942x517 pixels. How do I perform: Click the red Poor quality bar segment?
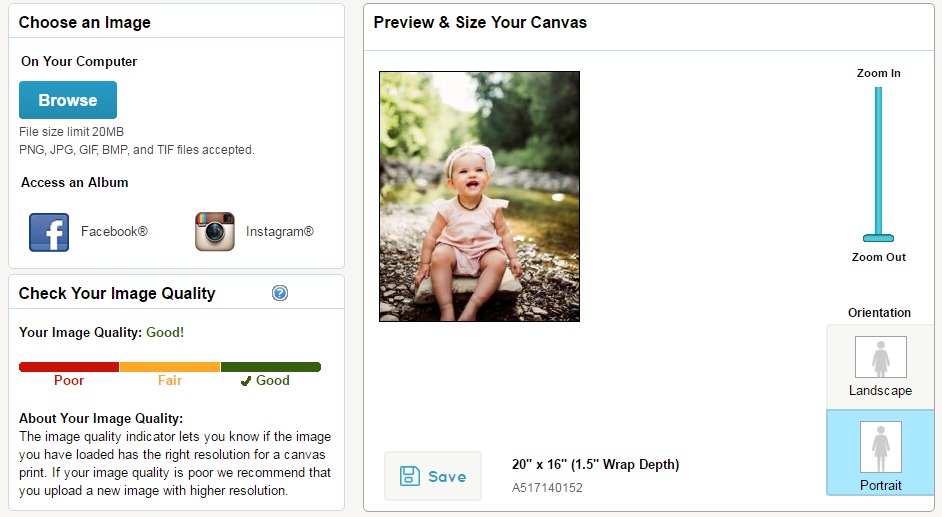pyautogui.click(x=69, y=367)
